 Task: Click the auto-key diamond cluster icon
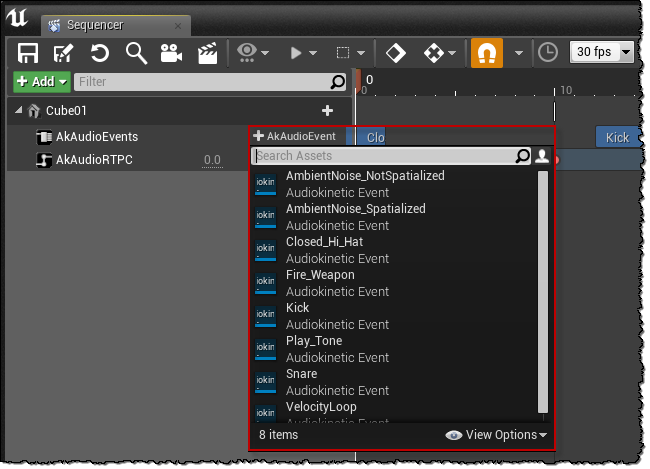pyautogui.click(x=434, y=53)
